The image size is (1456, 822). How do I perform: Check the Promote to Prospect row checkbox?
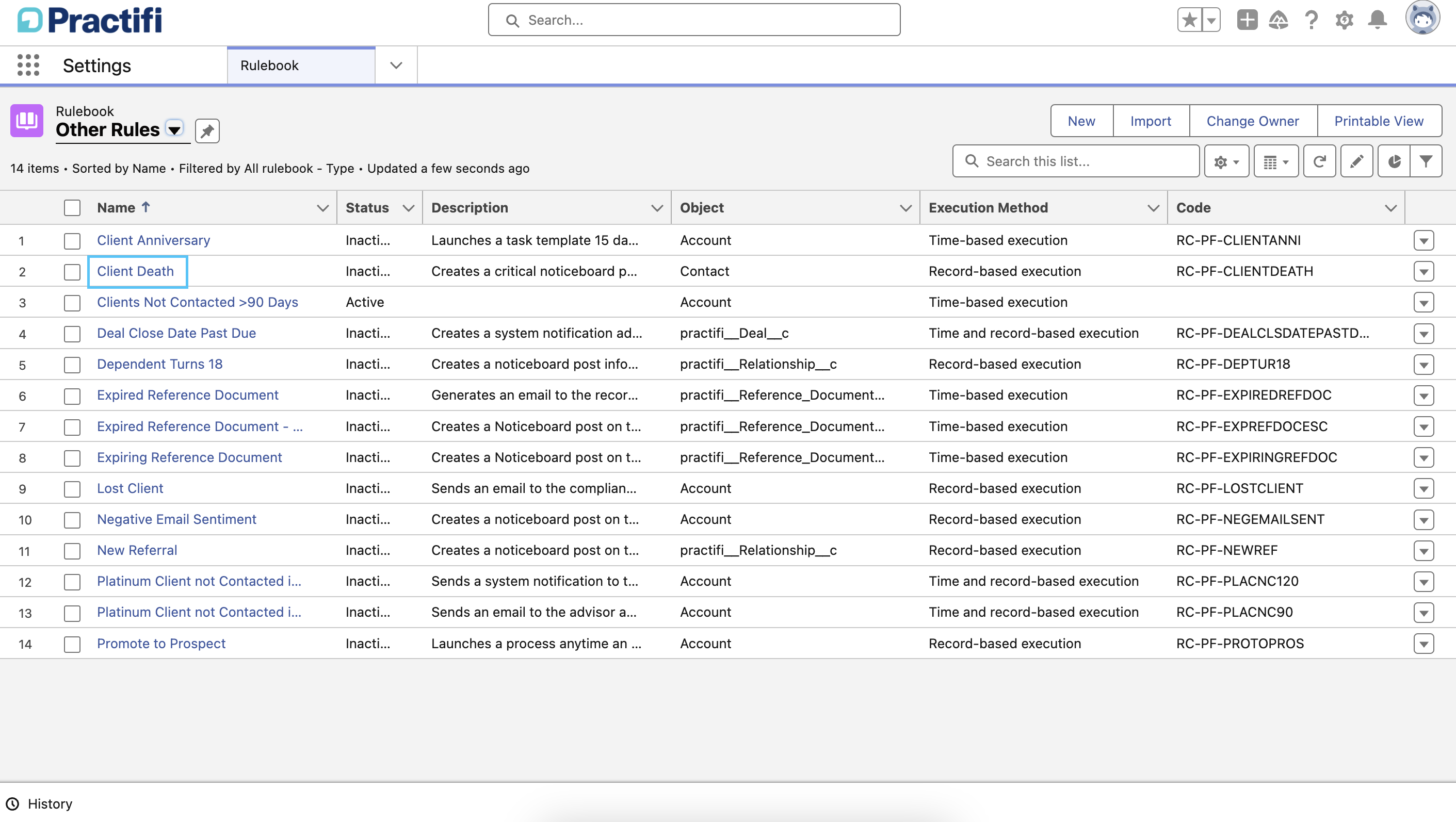72,644
